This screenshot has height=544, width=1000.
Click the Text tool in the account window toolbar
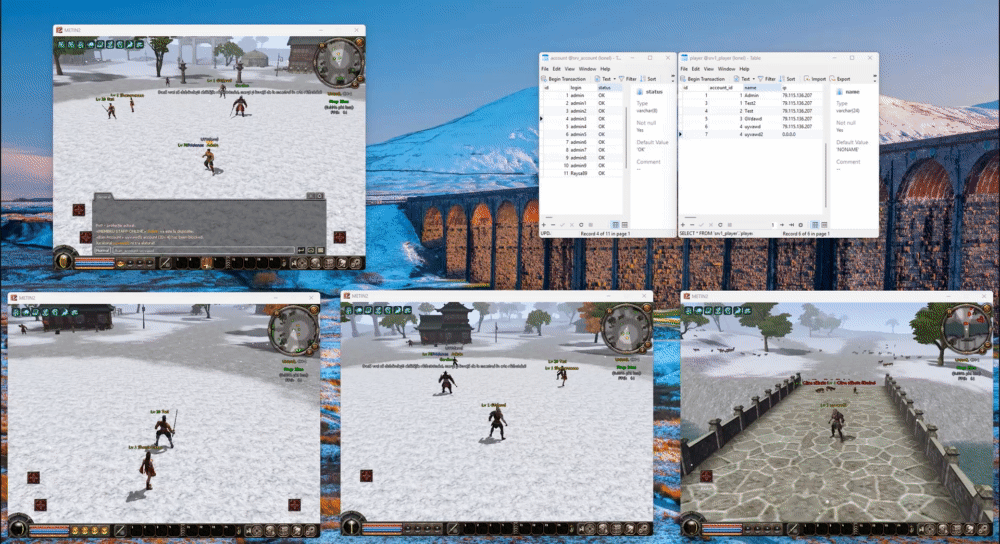(x=603, y=79)
